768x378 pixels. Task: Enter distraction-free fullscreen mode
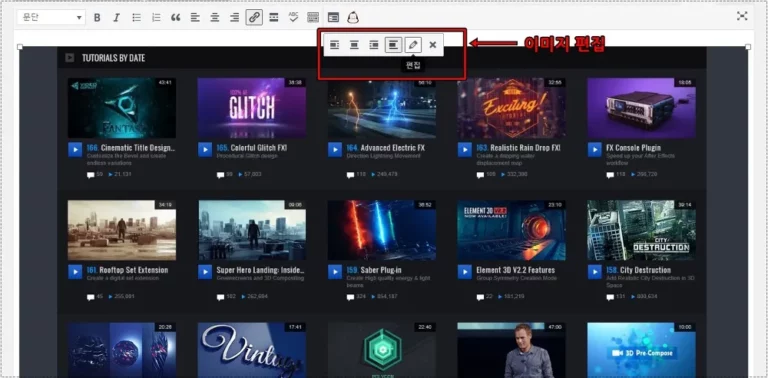742,16
